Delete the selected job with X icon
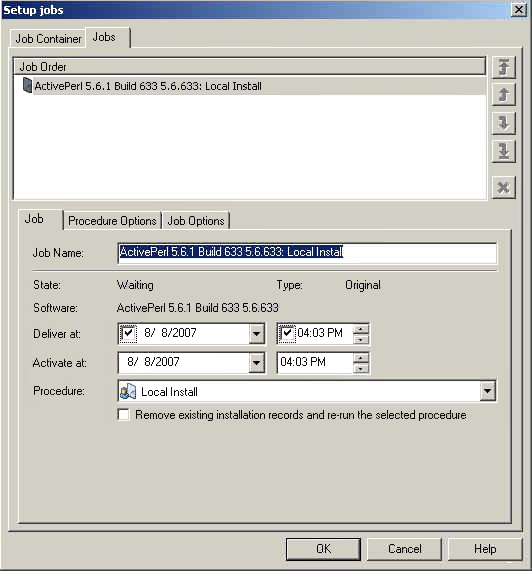 pos(504,188)
